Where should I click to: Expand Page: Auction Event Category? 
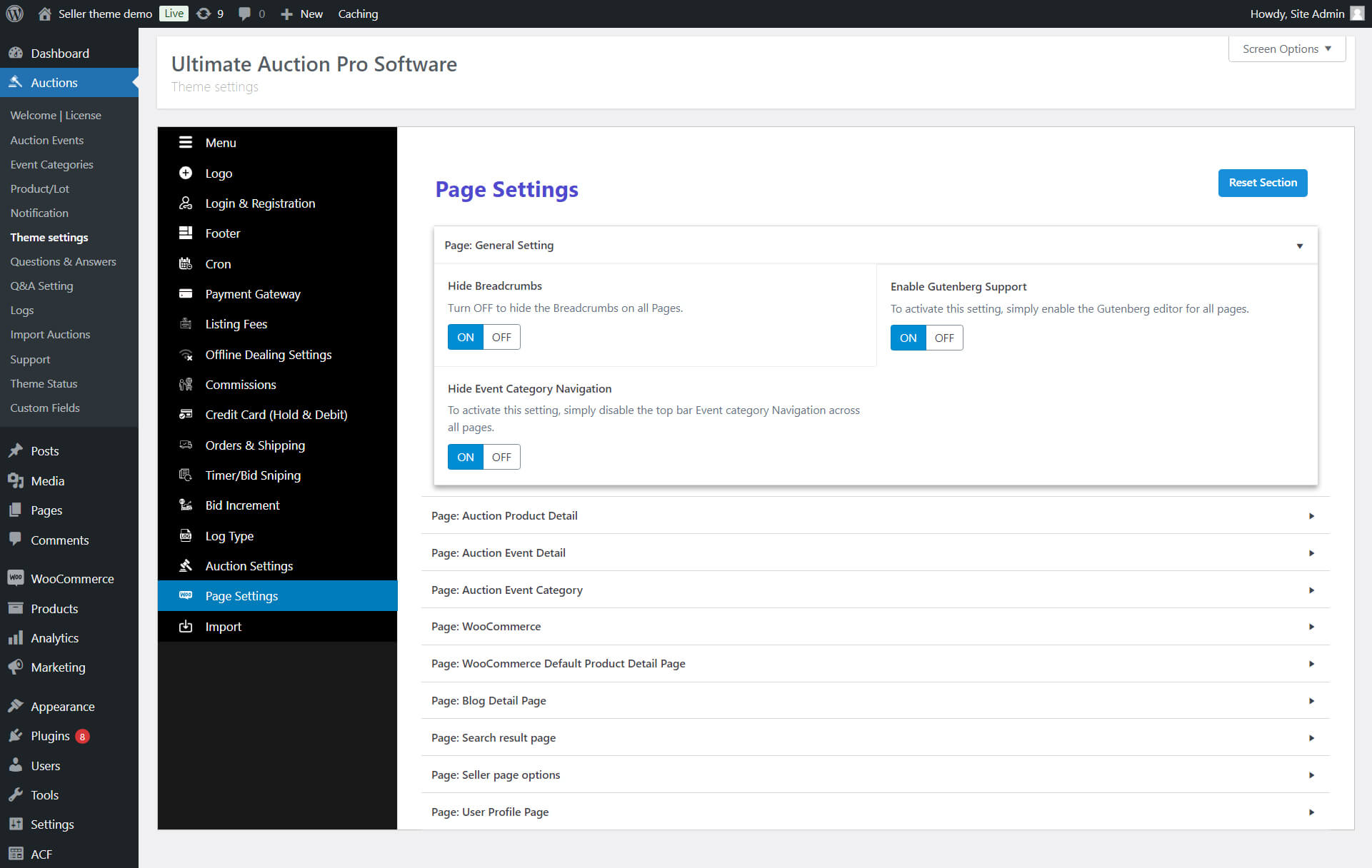876,590
